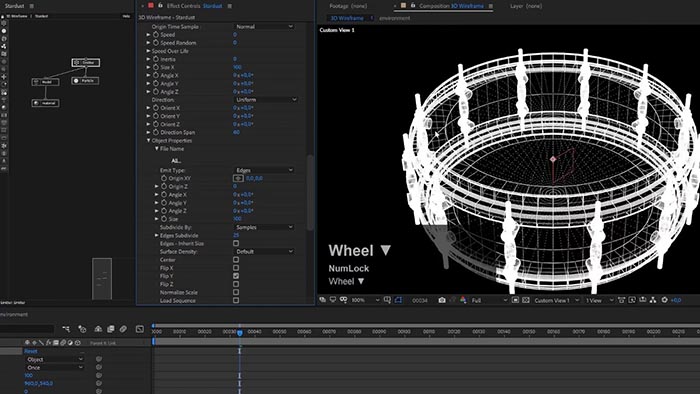Toggle the Size X stopwatch

156,67
